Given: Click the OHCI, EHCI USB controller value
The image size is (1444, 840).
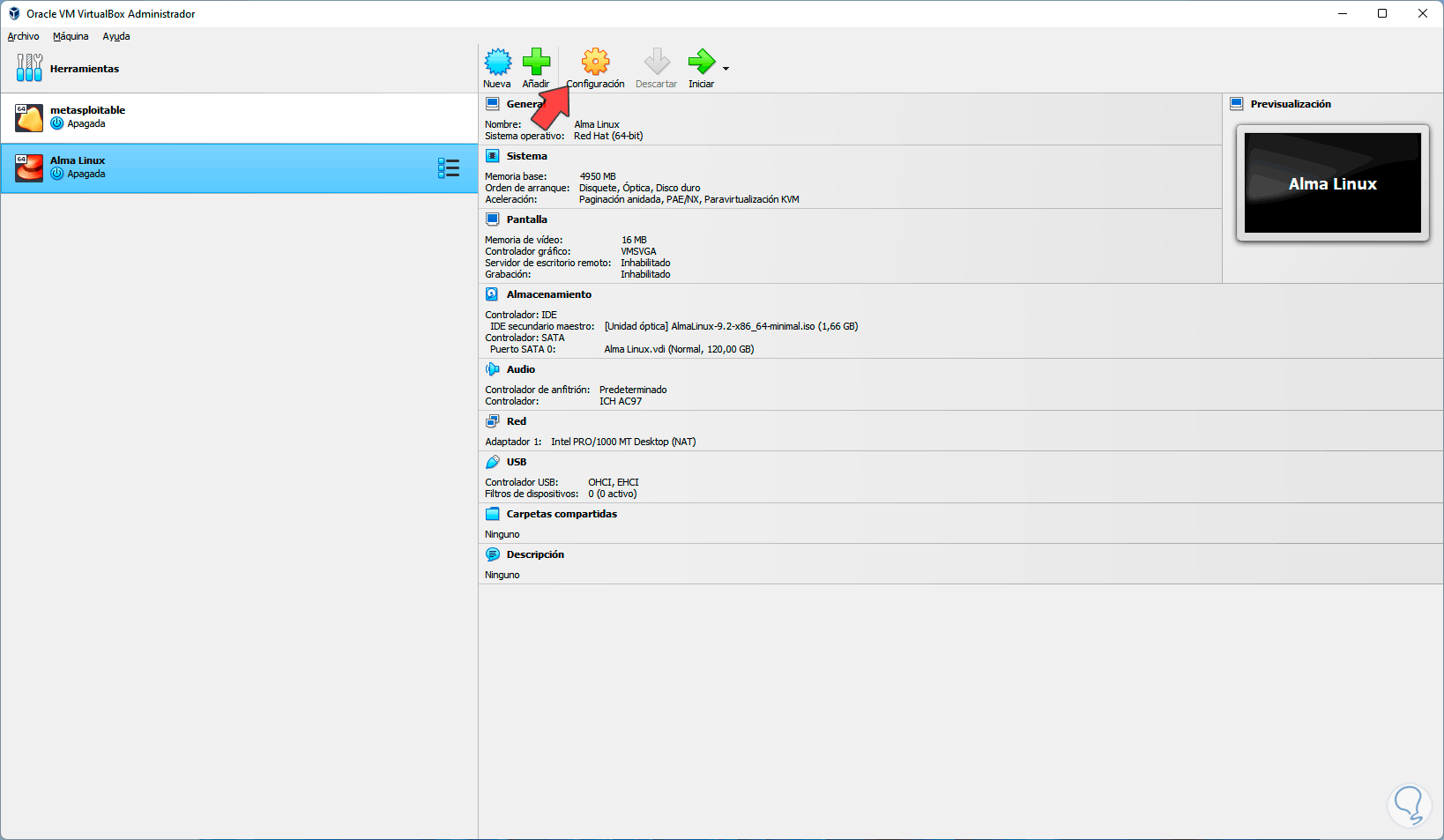Looking at the screenshot, I should click(614, 482).
